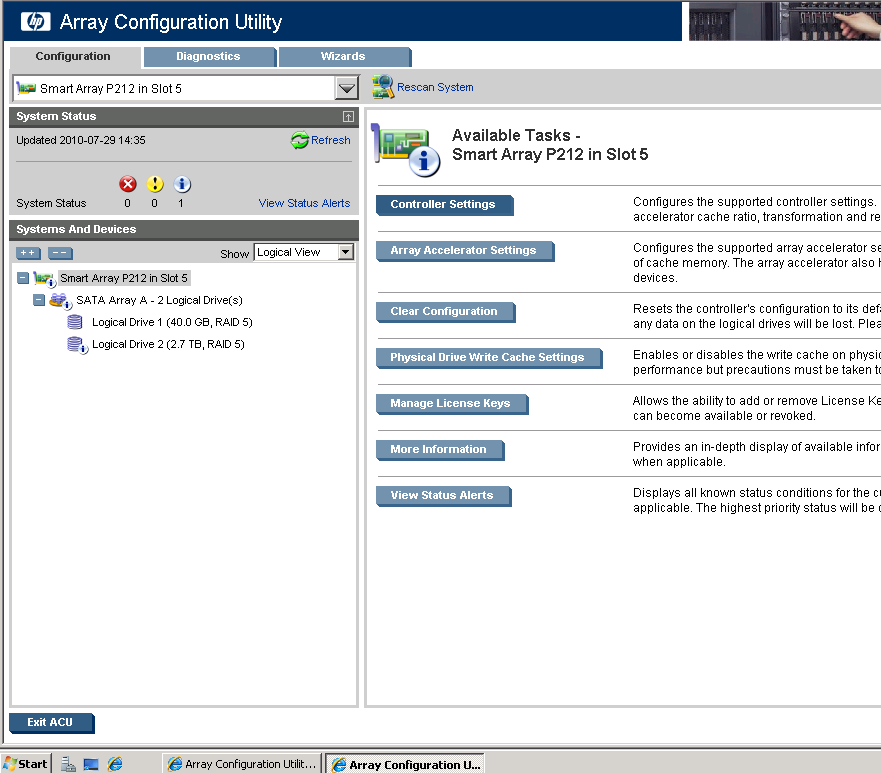Select Logical Drive 1 (40.0 GB, RAID 5)
The image size is (881, 773).
(x=172, y=322)
